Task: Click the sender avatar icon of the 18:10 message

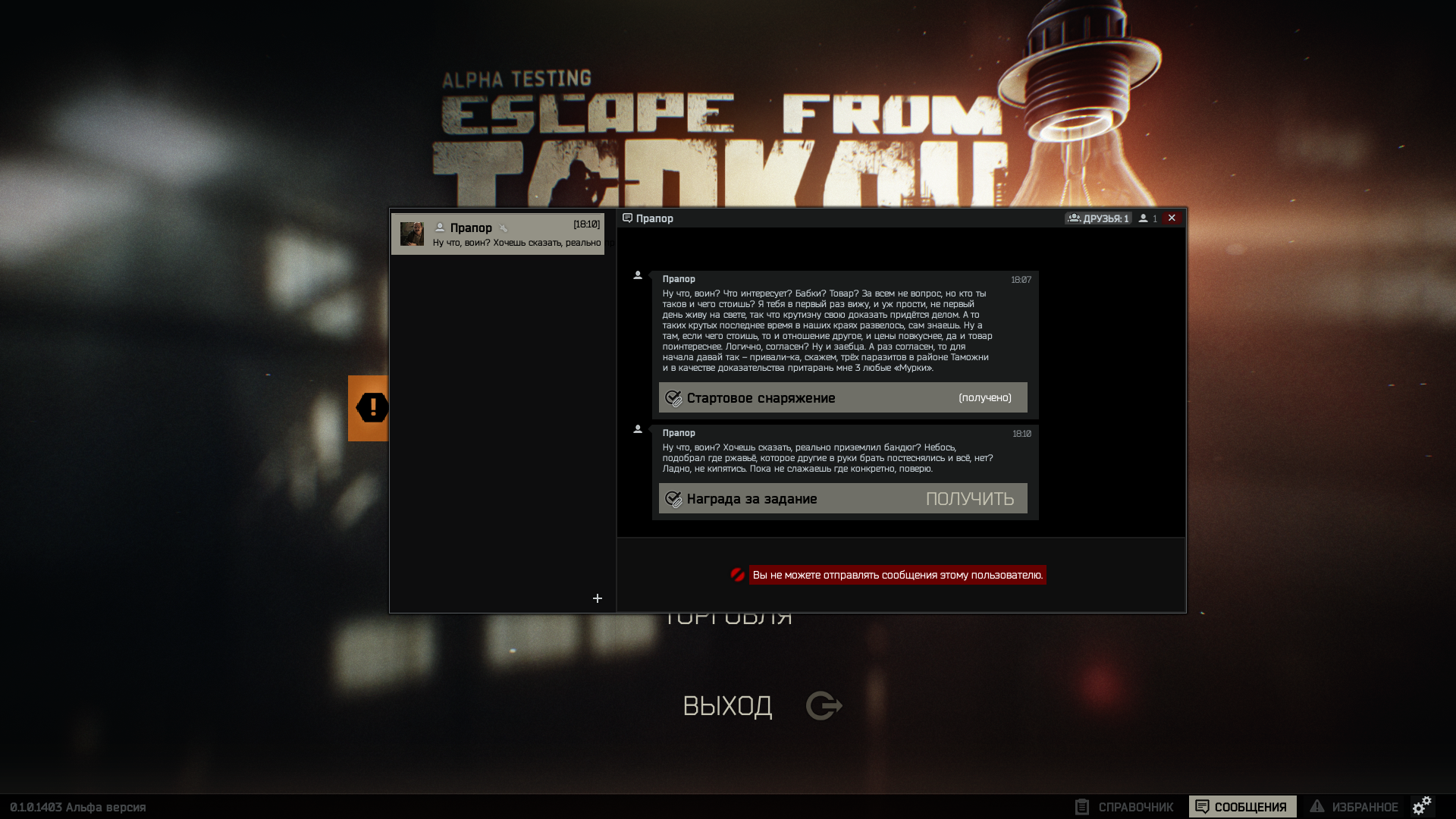Action: [x=638, y=429]
